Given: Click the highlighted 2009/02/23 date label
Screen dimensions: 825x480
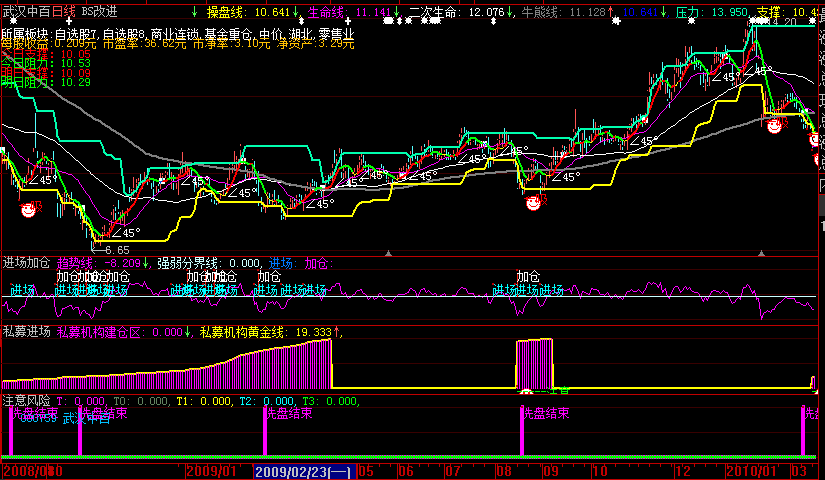Looking at the screenshot, I should coord(302,470).
